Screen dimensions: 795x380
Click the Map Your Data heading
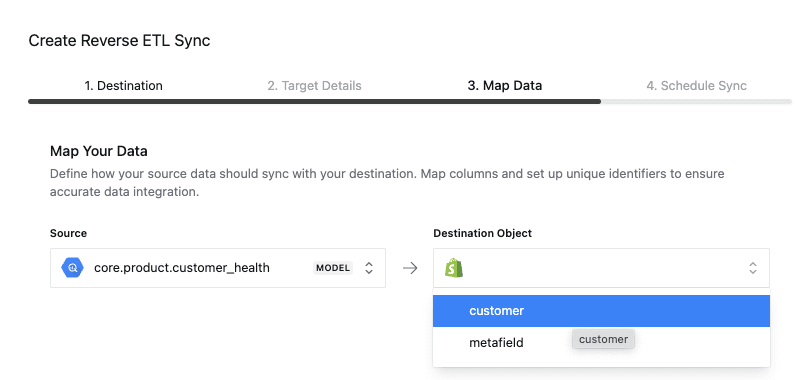coord(99,151)
